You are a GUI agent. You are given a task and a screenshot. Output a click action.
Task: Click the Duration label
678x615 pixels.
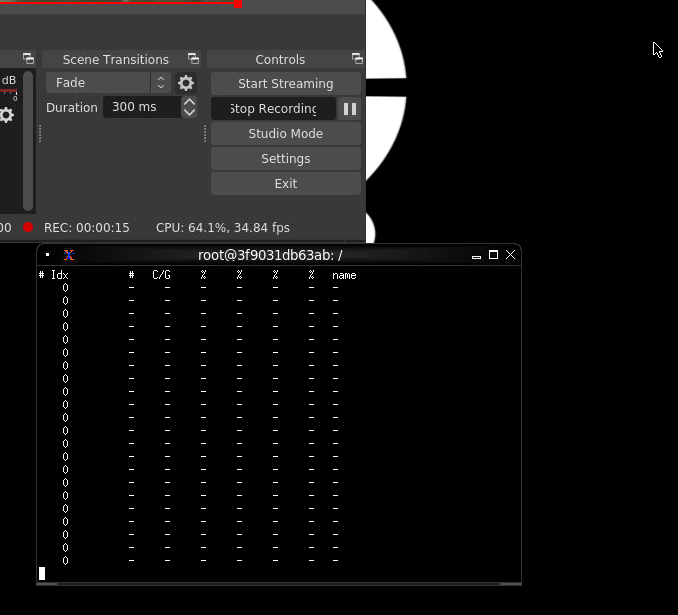(72, 107)
